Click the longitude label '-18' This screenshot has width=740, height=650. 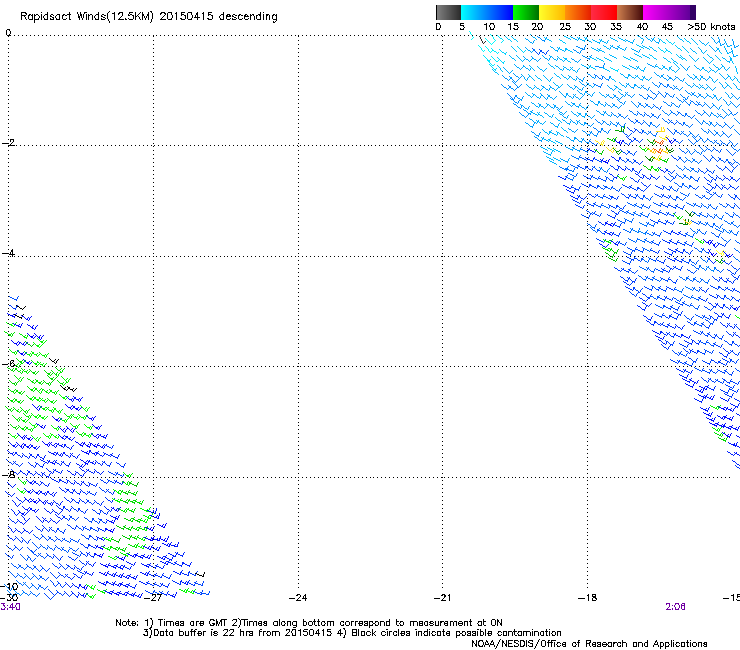588,598
